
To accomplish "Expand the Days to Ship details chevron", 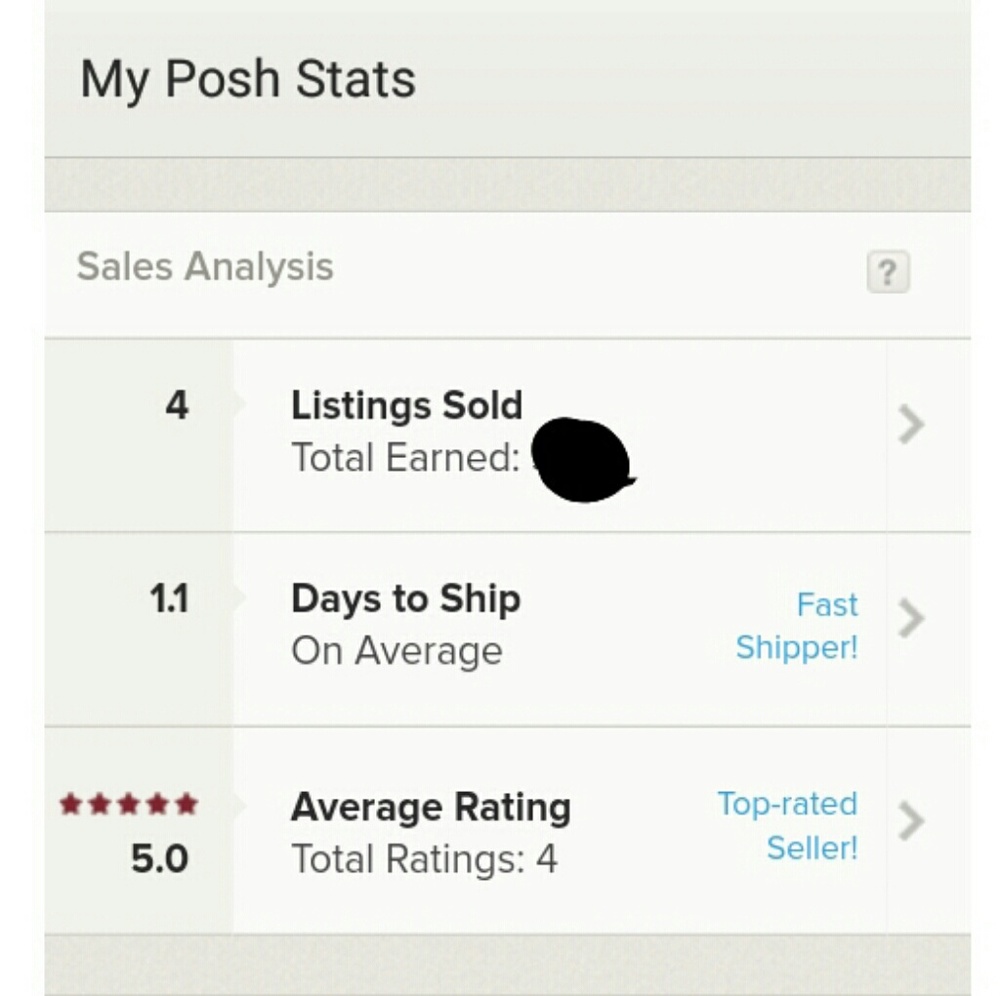I will point(911,620).
